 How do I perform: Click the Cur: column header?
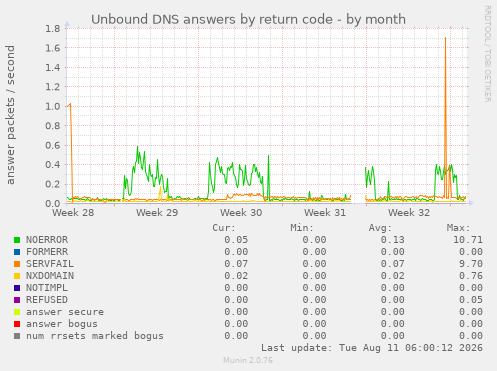224,228
